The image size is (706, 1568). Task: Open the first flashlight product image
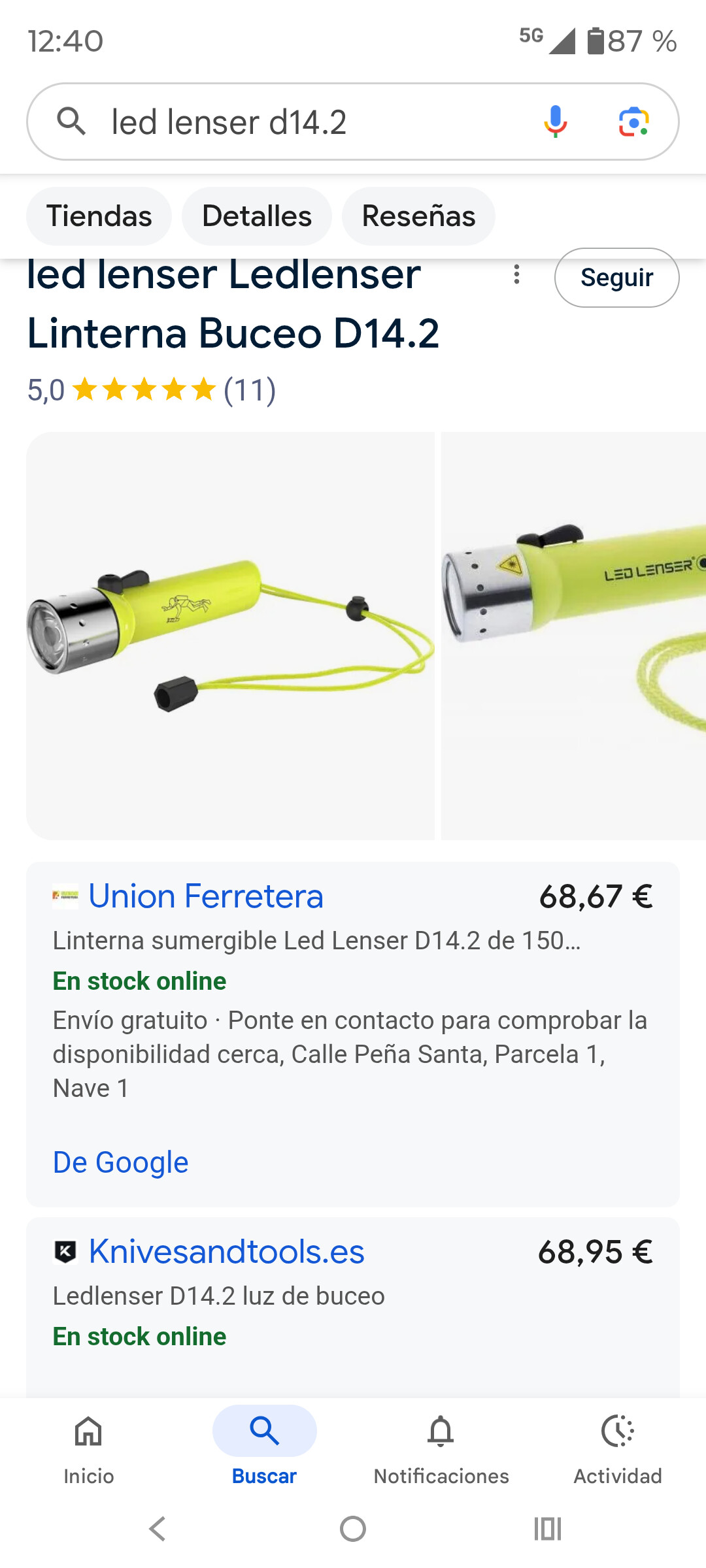pyautogui.click(x=230, y=636)
